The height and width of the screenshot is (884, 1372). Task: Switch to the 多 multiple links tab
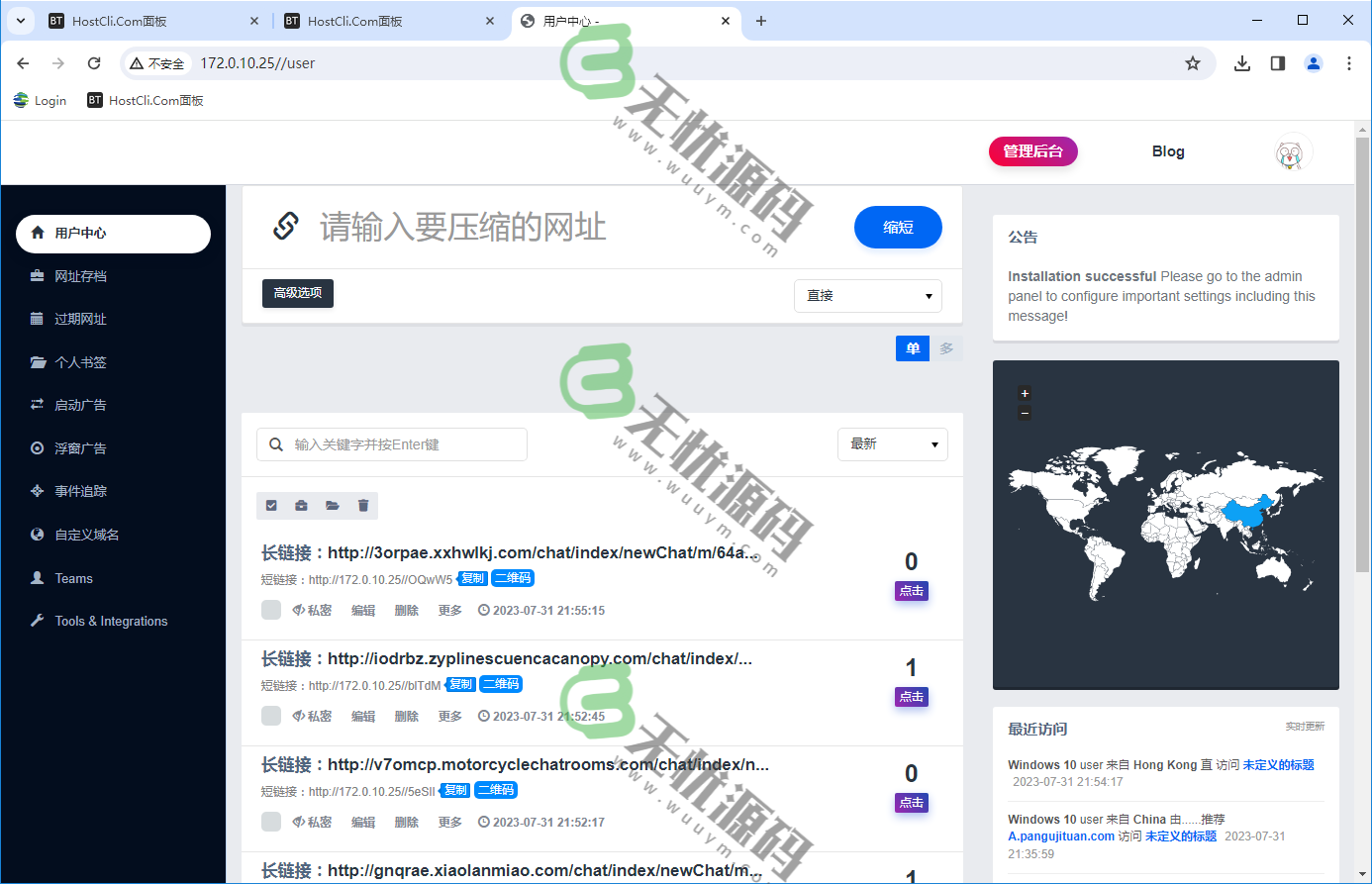(x=945, y=347)
